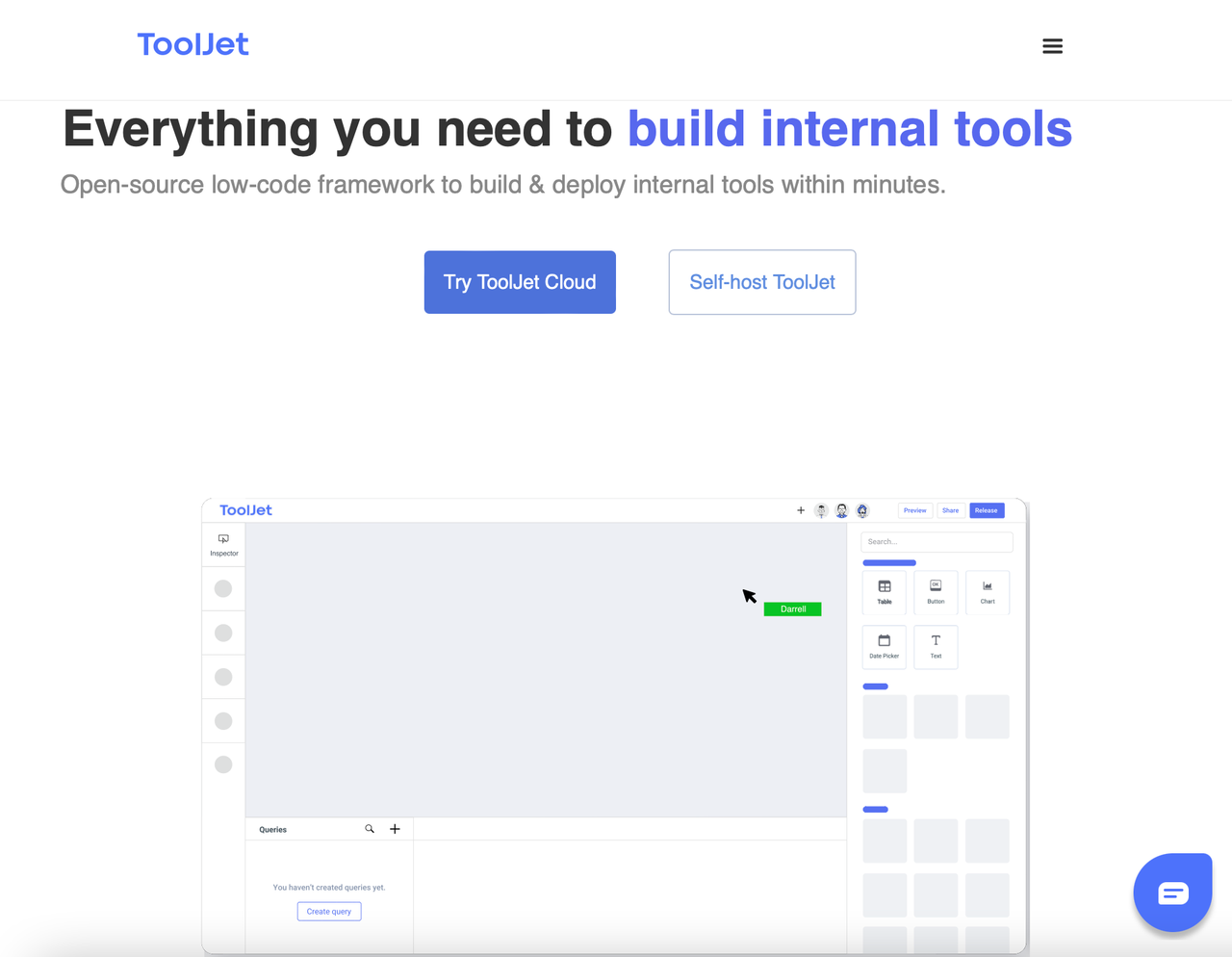Image resolution: width=1232 pixels, height=957 pixels.
Task: Click the ToolJet logo inside the editor preview
Action: pos(245,510)
